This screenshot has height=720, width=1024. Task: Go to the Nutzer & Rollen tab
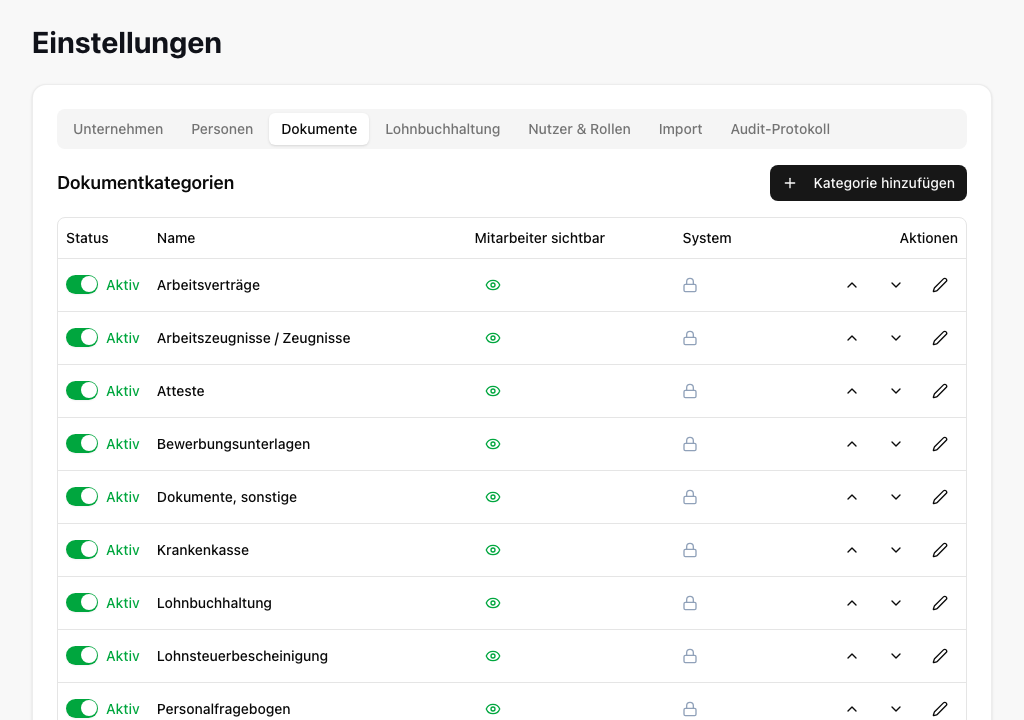pos(579,129)
